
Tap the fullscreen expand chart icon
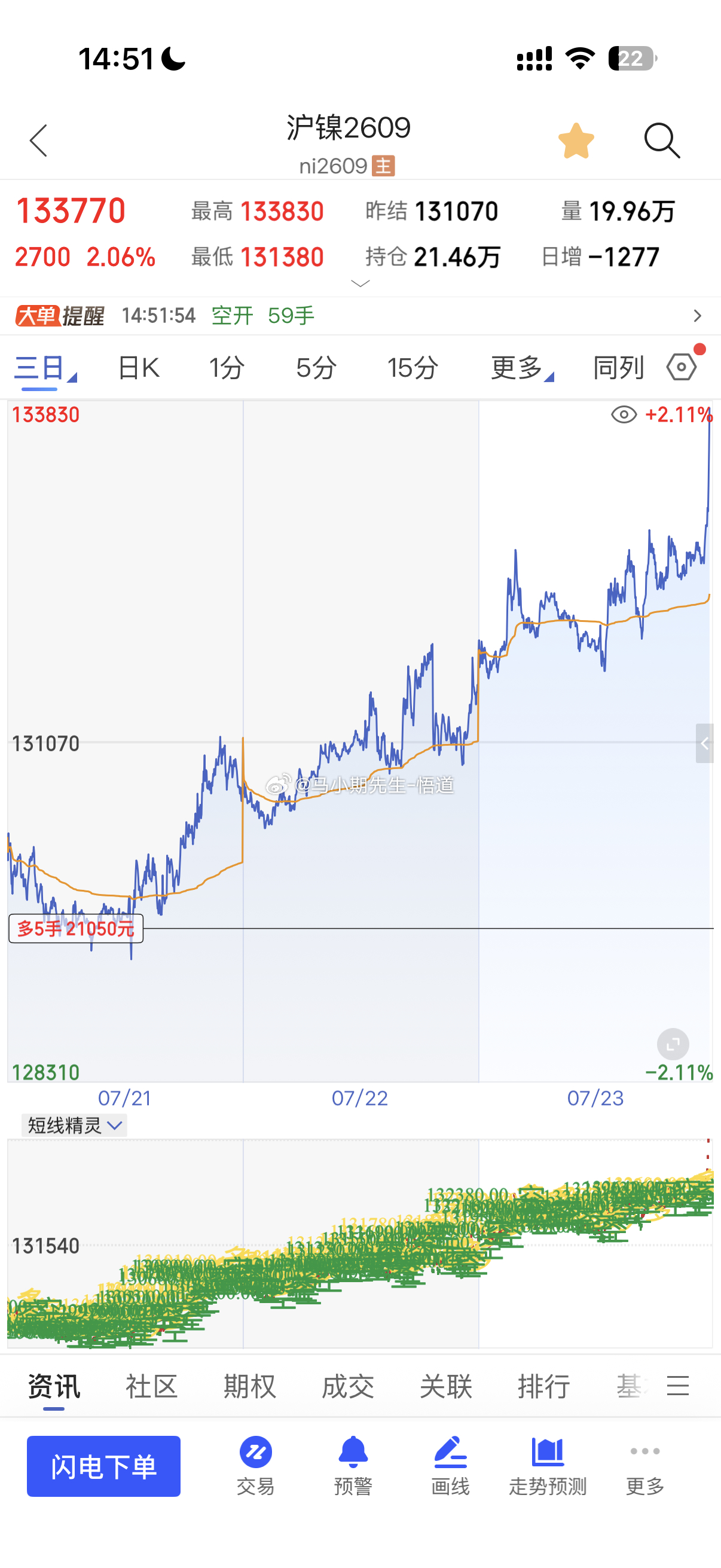(673, 1045)
